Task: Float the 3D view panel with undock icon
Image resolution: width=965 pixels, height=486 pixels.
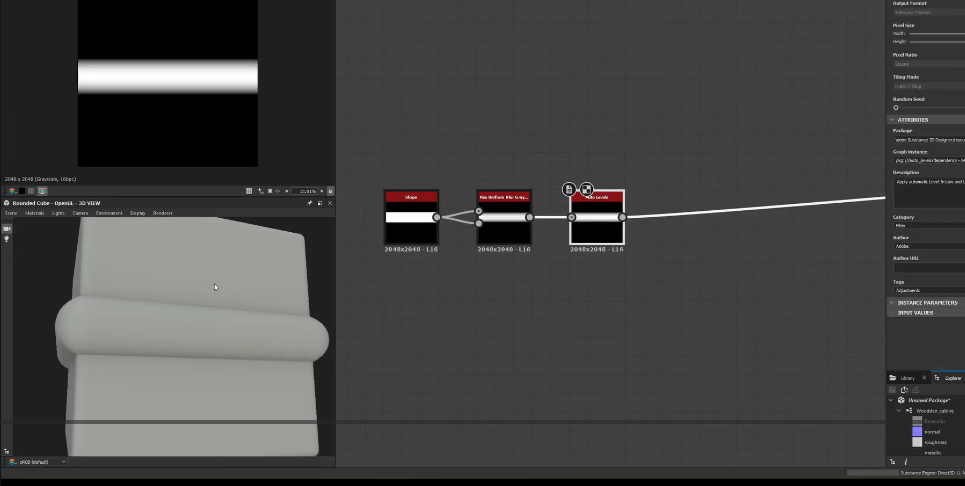Action: click(x=320, y=203)
